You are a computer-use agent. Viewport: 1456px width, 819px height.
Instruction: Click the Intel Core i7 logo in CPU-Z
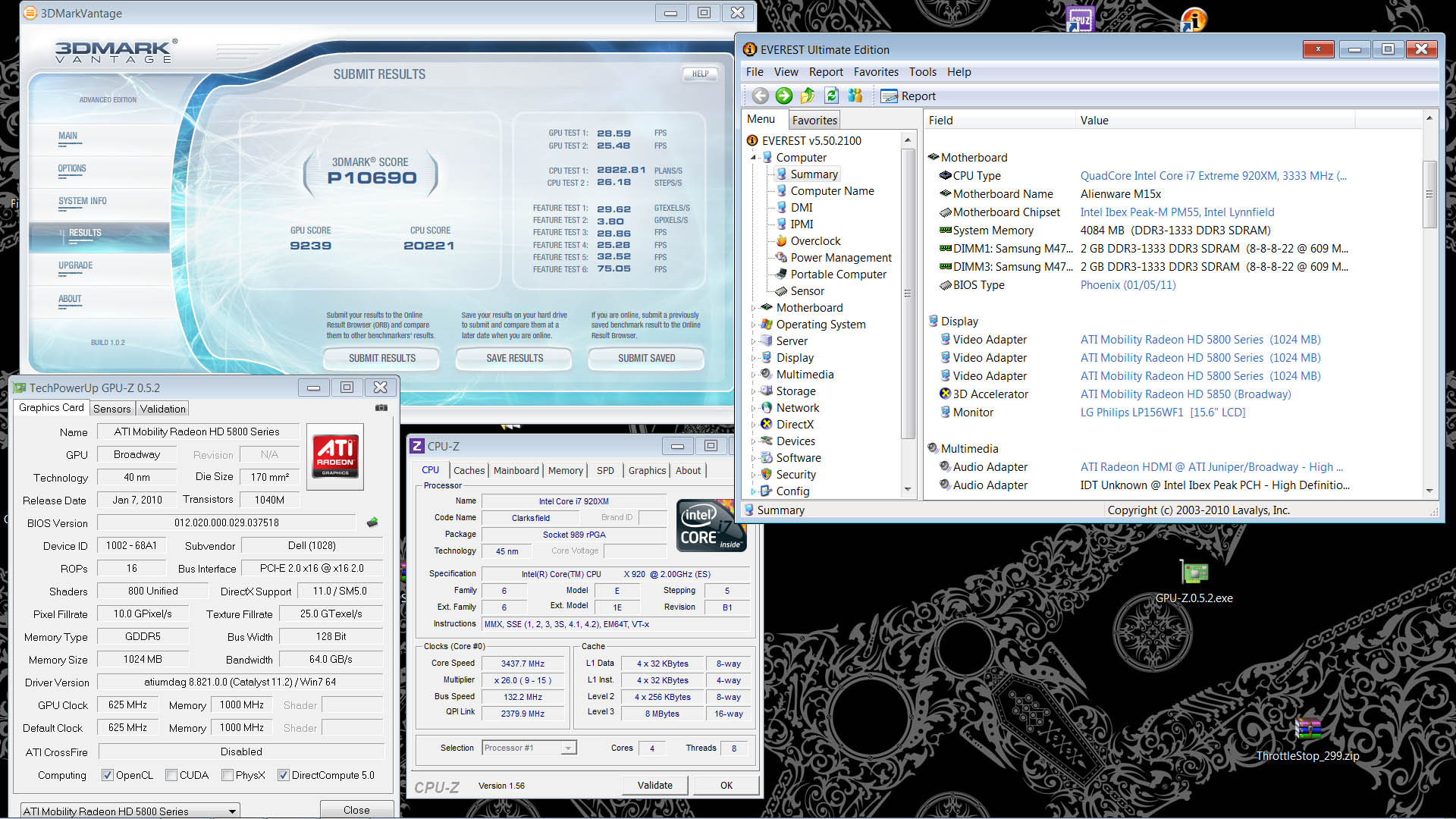tap(711, 526)
